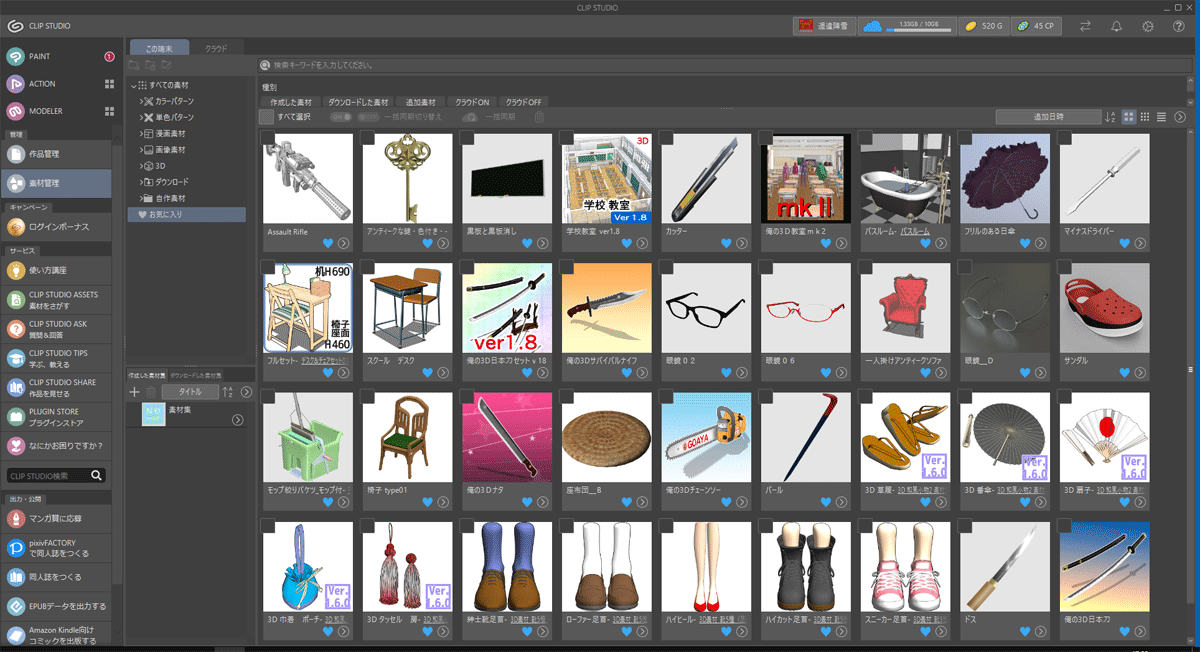Expand the 3D tree node
Screen dimensions: 1200x652
(141, 166)
